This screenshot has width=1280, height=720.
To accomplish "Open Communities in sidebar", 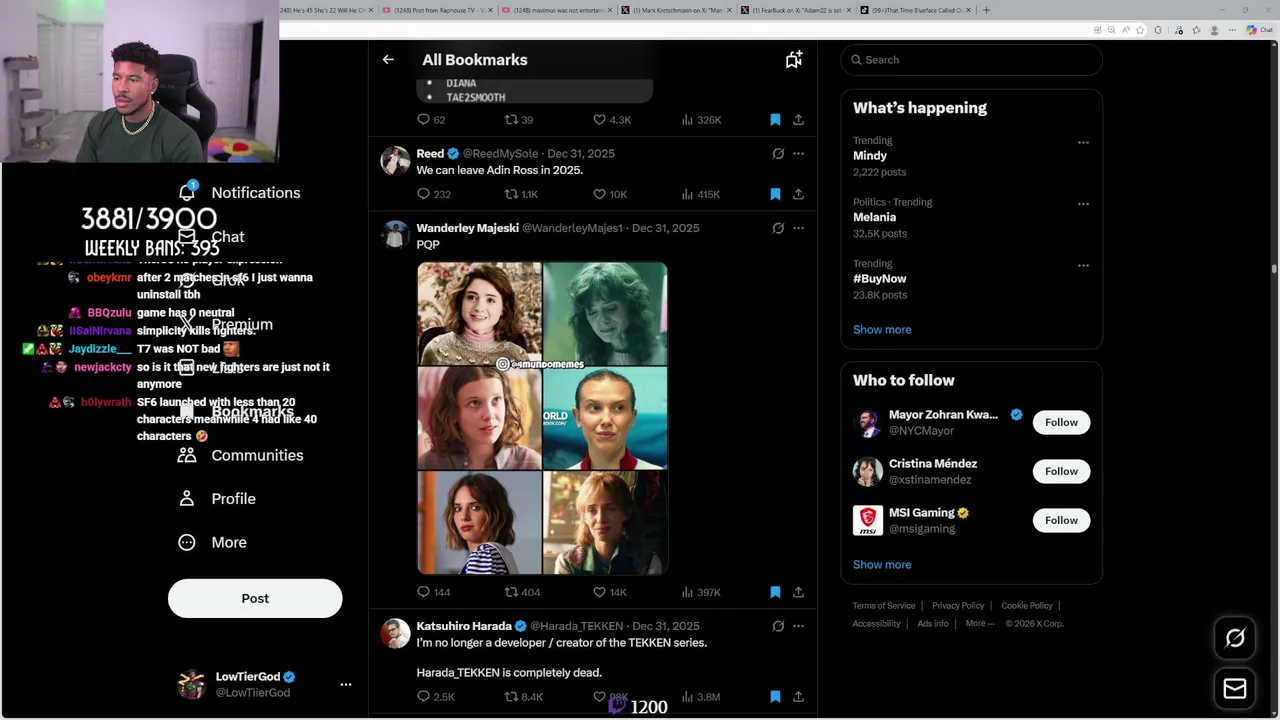I will click(240, 455).
